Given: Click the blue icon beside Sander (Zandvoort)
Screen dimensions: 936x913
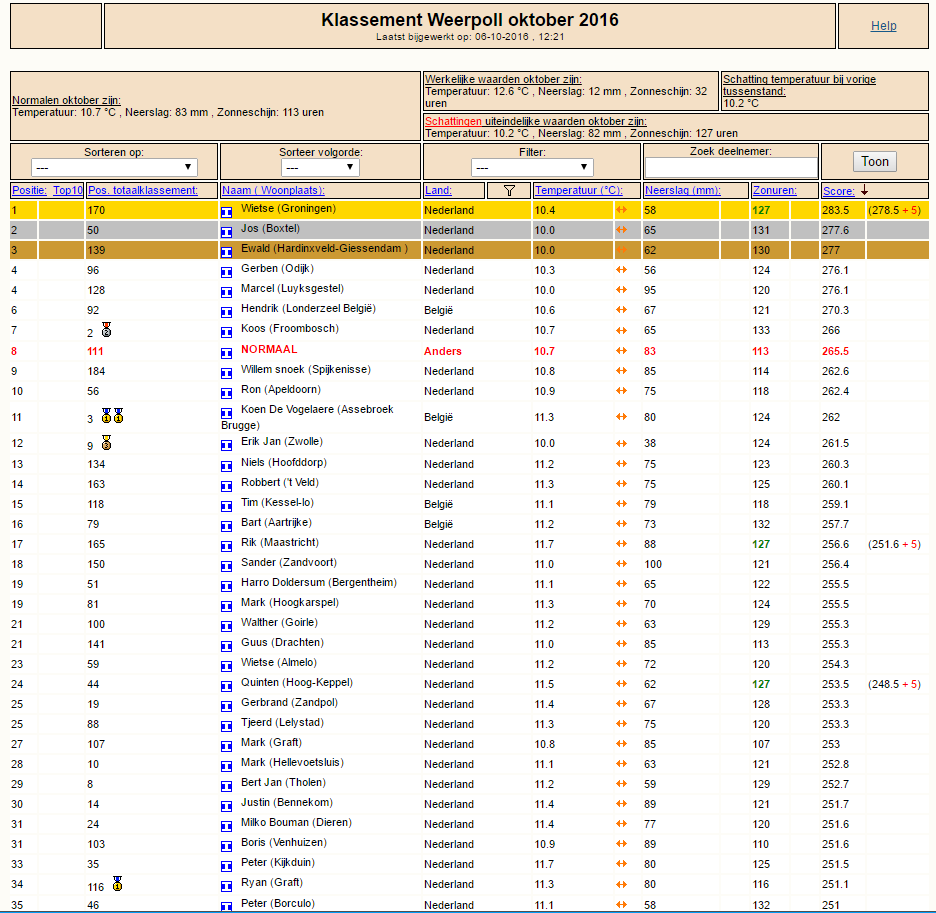Looking at the screenshot, I should 226,565.
